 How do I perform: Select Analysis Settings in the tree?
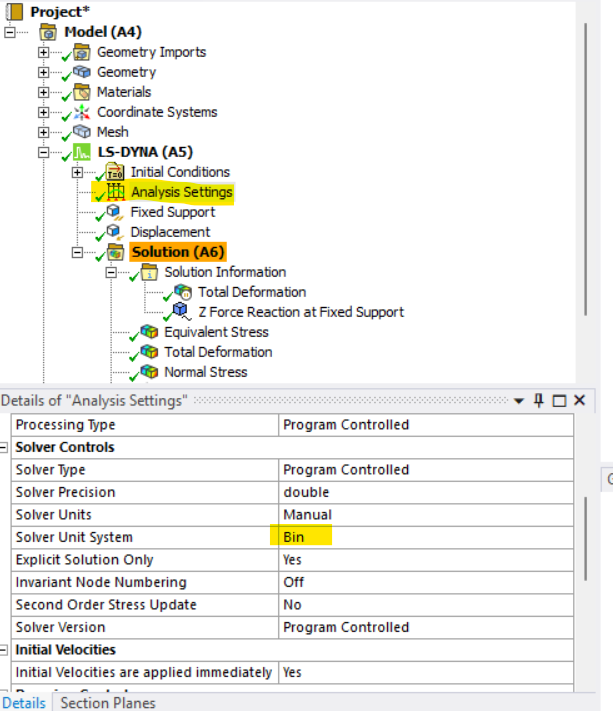181,192
